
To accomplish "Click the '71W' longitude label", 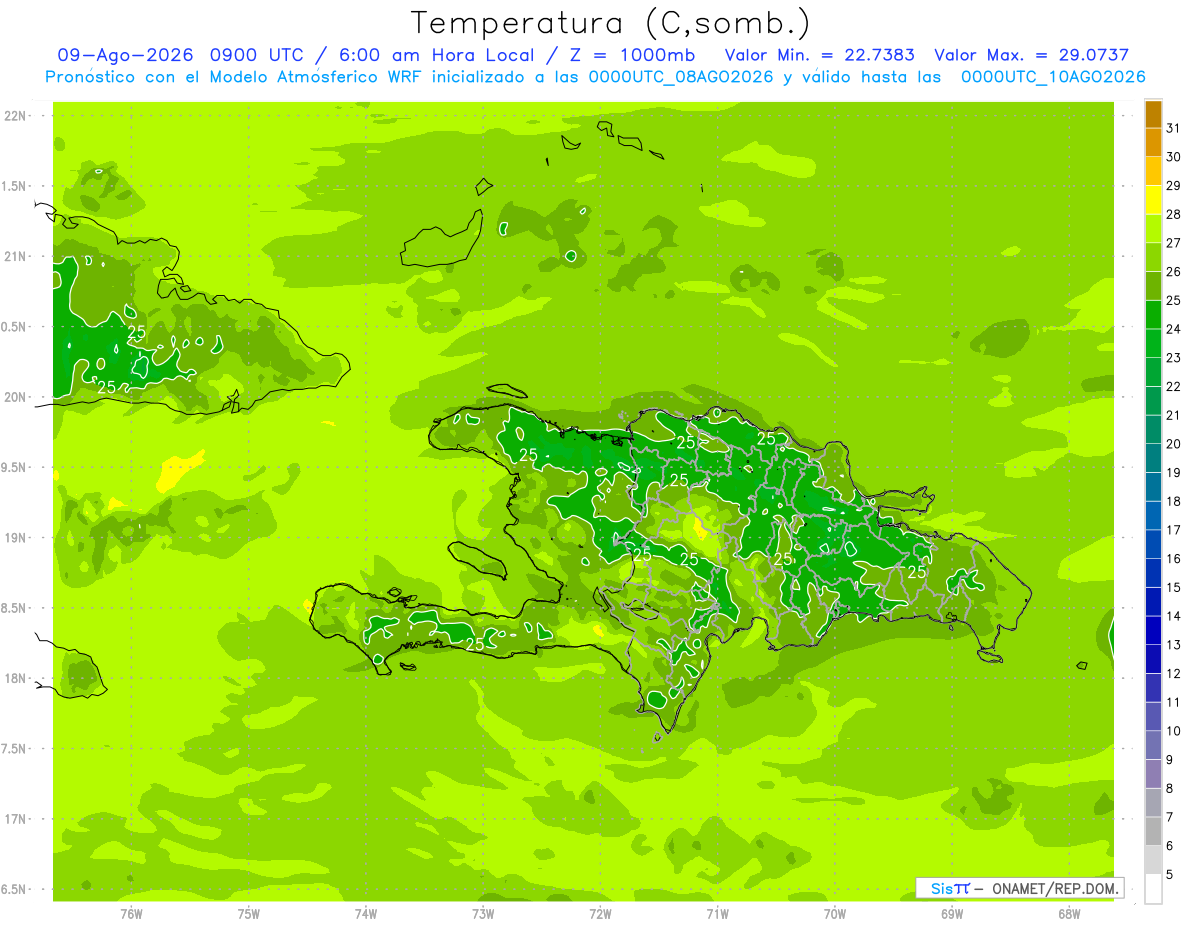I will tap(717, 913).
